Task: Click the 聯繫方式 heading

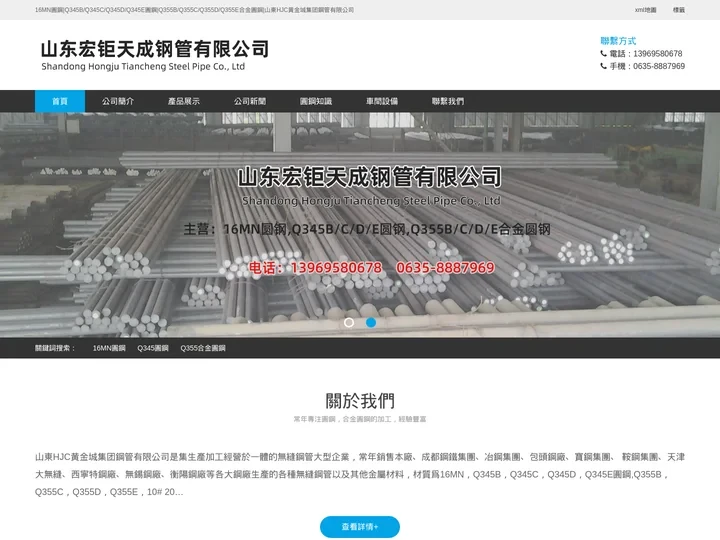Action: point(618,40)
